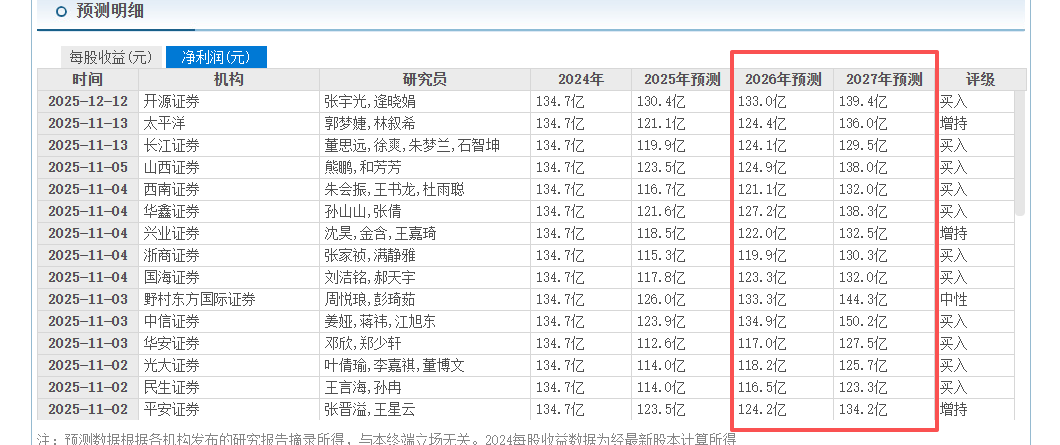Click 2027 forecast value 150.2亿

[863, 322]
